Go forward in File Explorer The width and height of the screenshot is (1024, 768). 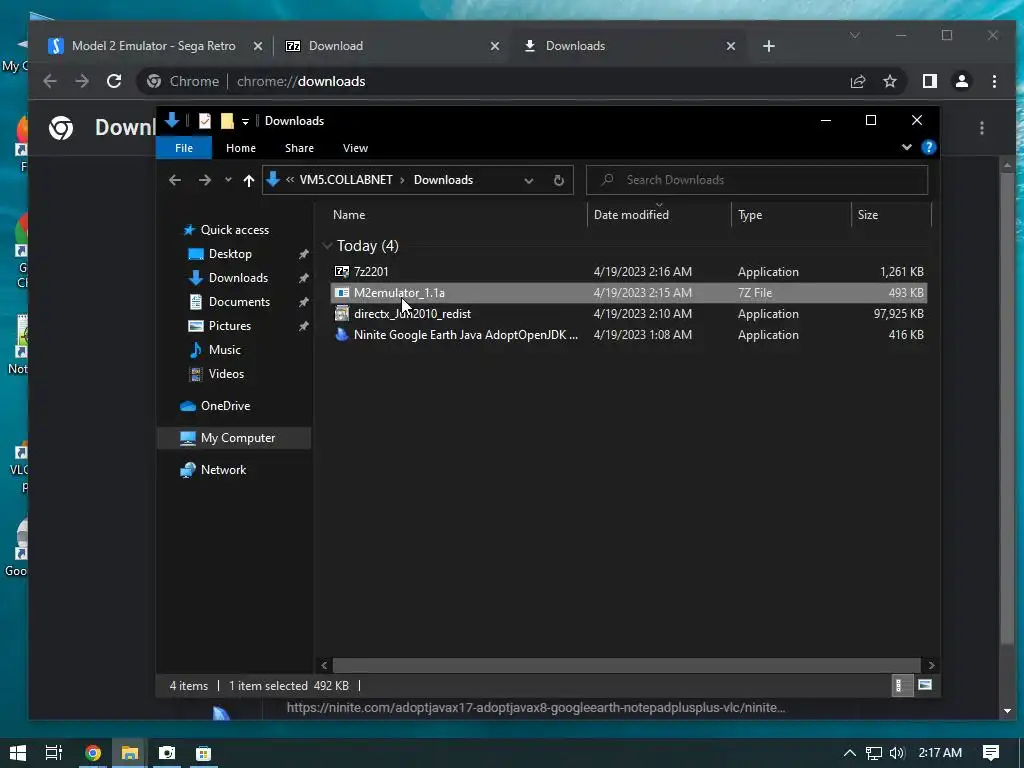coord(204,180)
